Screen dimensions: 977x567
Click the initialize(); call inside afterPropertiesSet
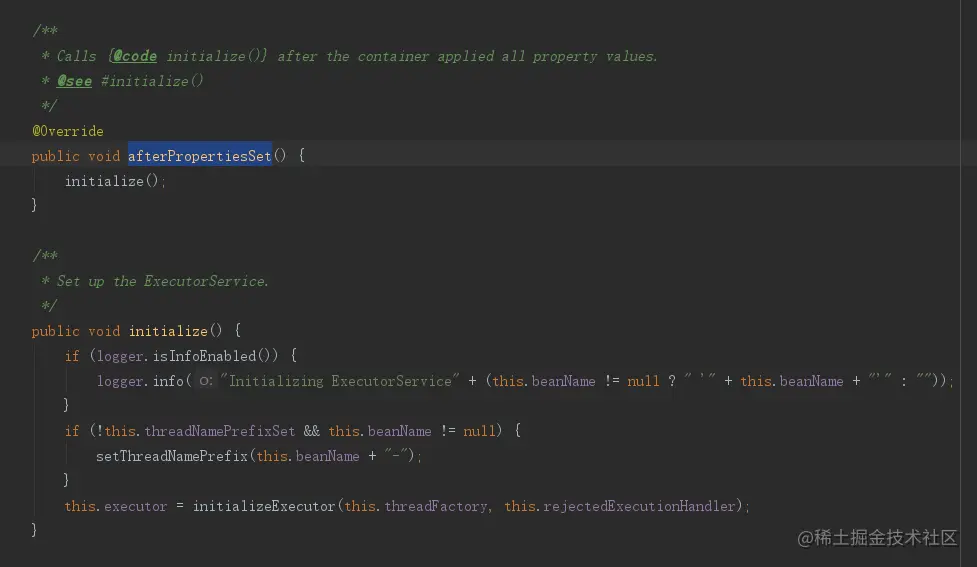point(115,181)
